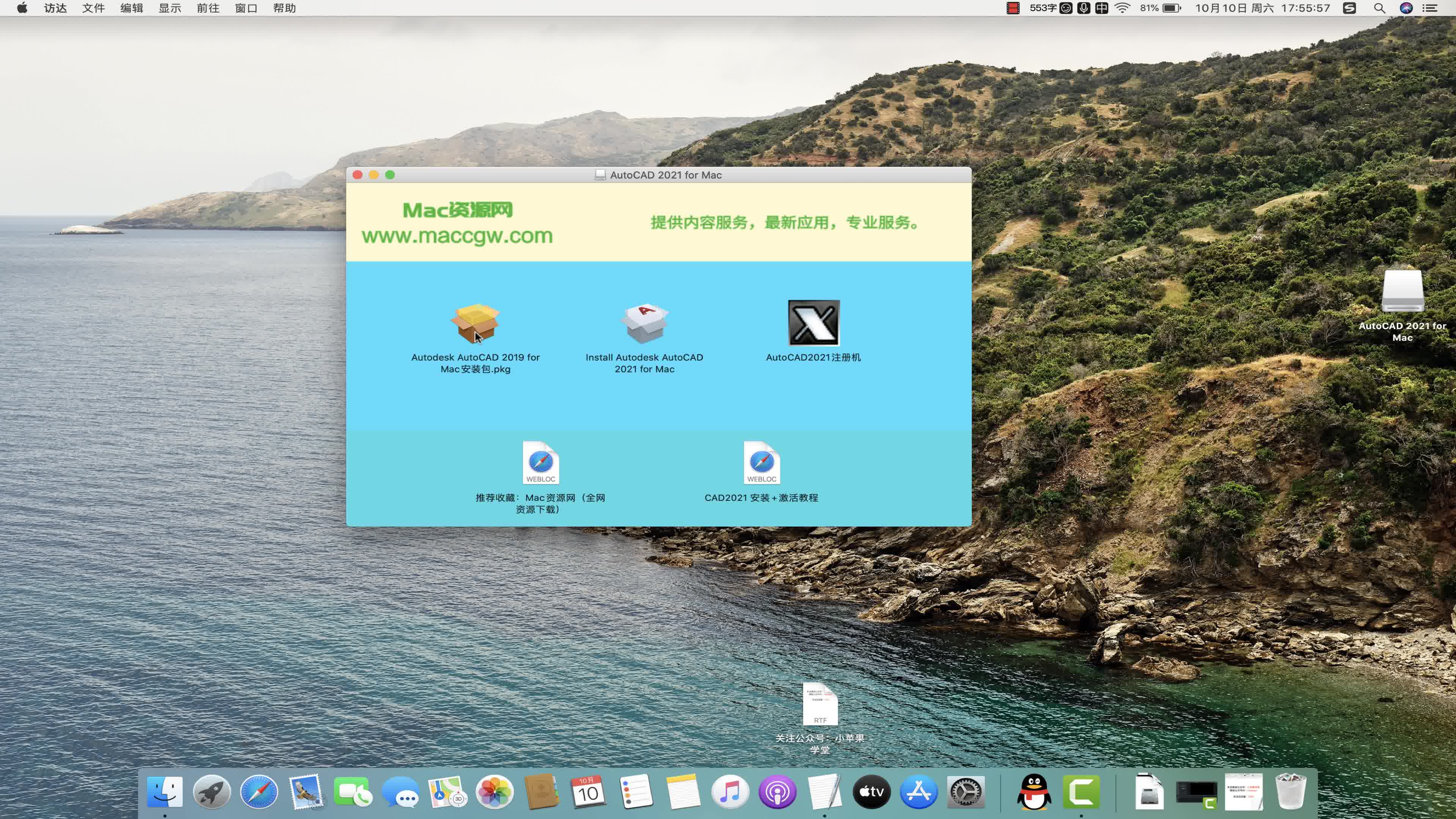Click the 553字 word count status item

click(1043, 8)
